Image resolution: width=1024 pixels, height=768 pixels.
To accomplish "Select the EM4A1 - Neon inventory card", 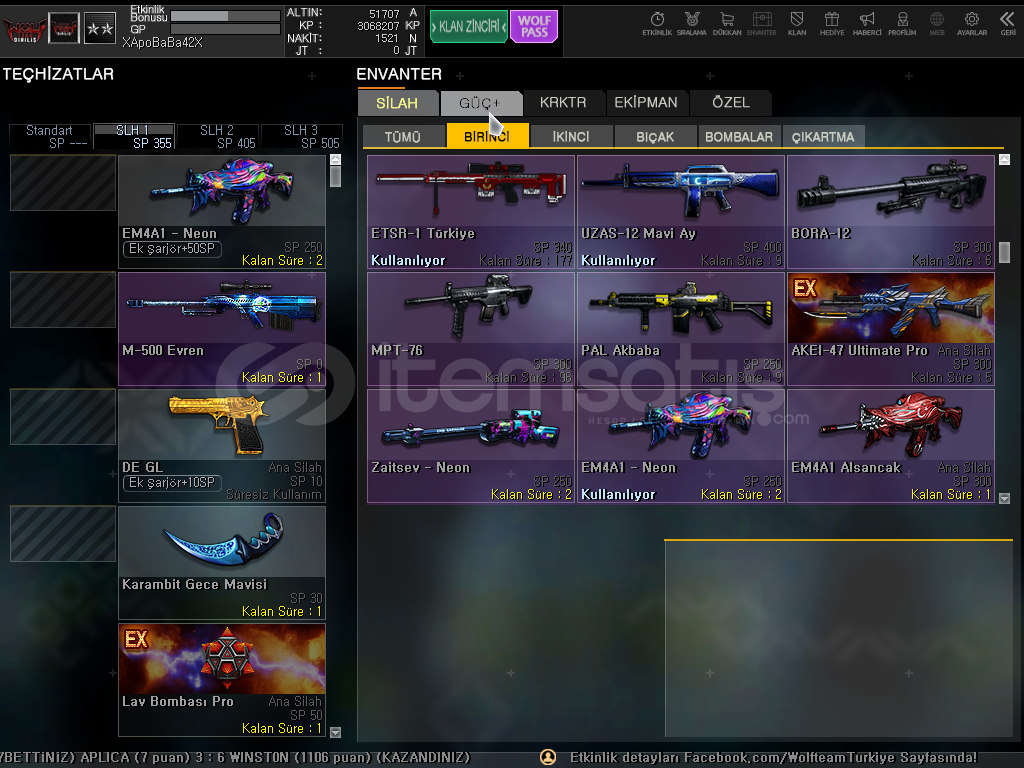I will pos(681,446).
